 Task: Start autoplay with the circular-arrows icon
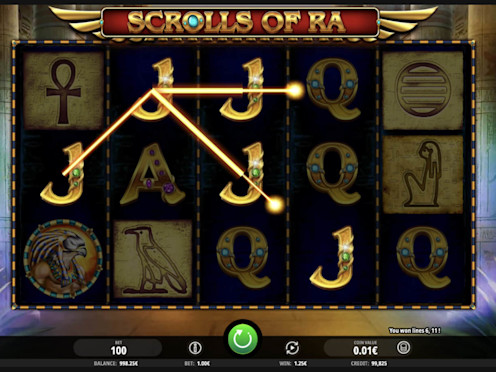[292, 348]
